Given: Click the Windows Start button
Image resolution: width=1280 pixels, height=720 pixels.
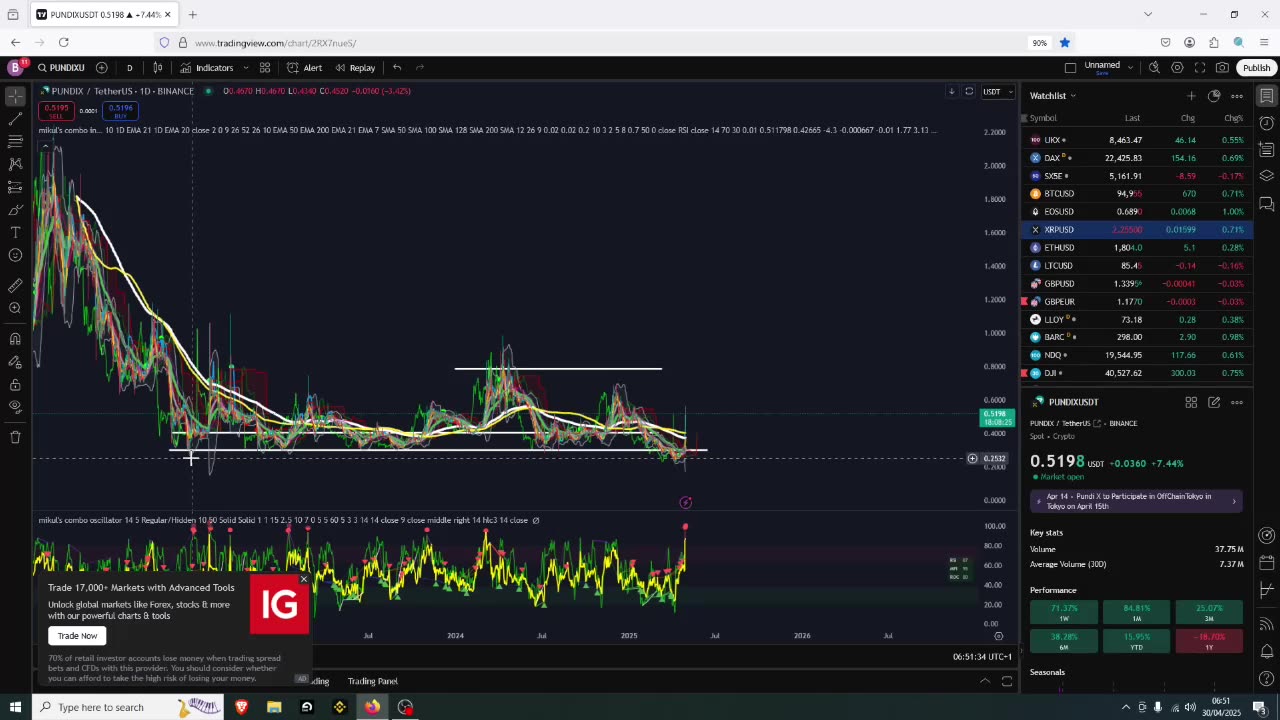Looking at the screenshot, I should coord(15,707).
